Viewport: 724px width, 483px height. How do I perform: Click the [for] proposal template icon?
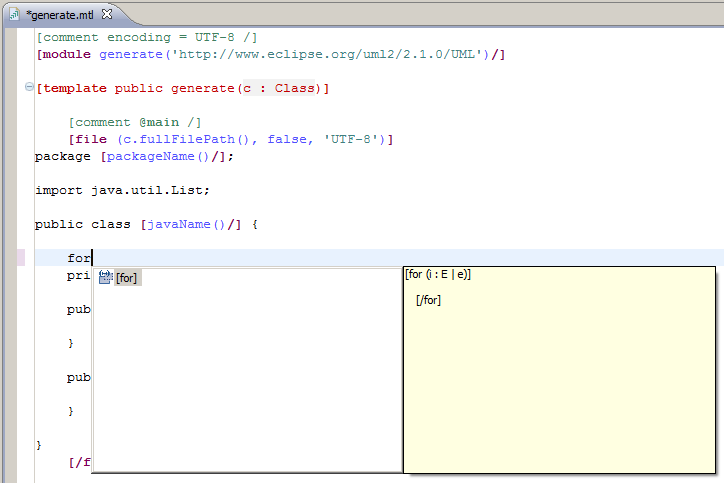(106, 277)
